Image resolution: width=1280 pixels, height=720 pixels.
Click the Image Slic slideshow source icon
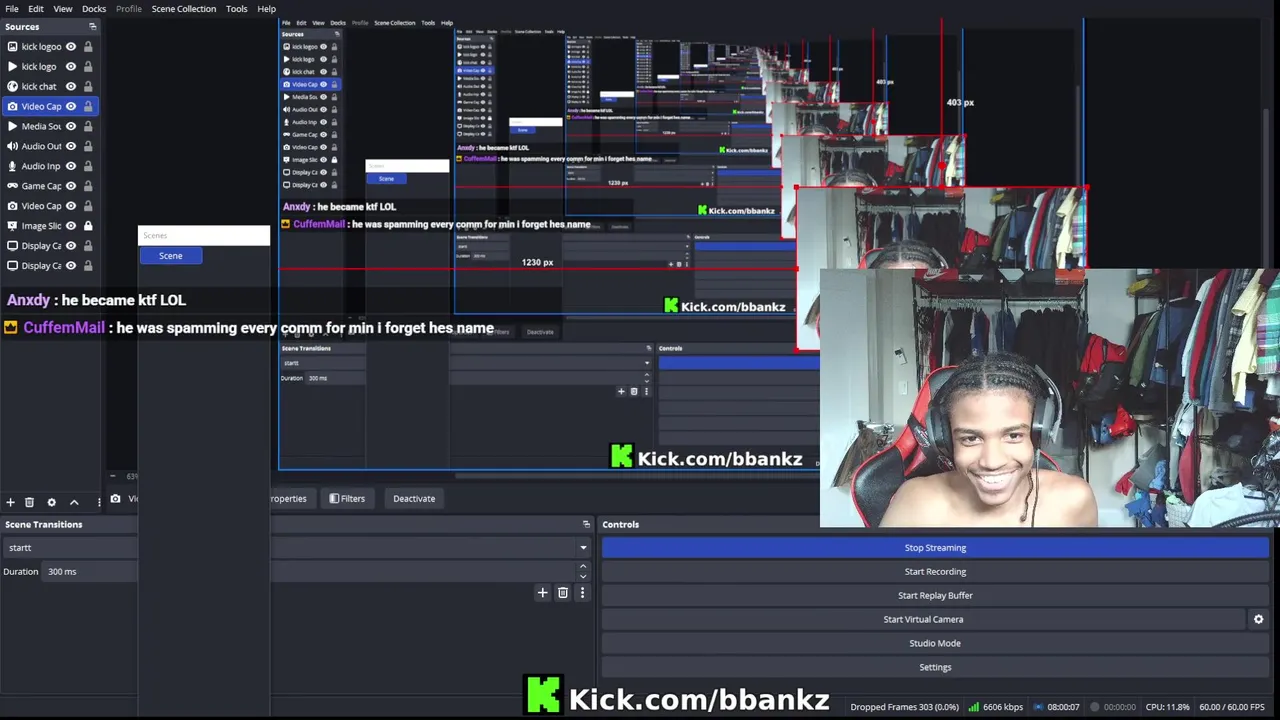click(x=12, y=226)
